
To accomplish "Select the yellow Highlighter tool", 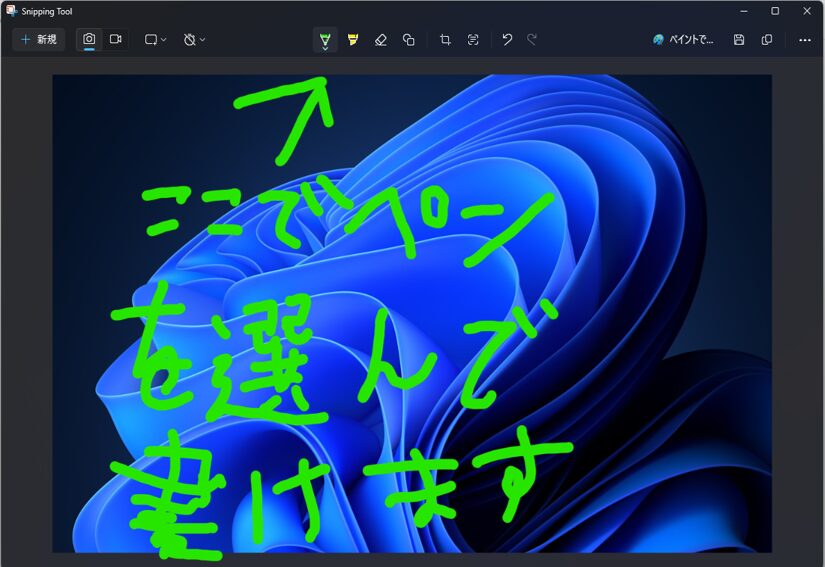I will (353, 39).
